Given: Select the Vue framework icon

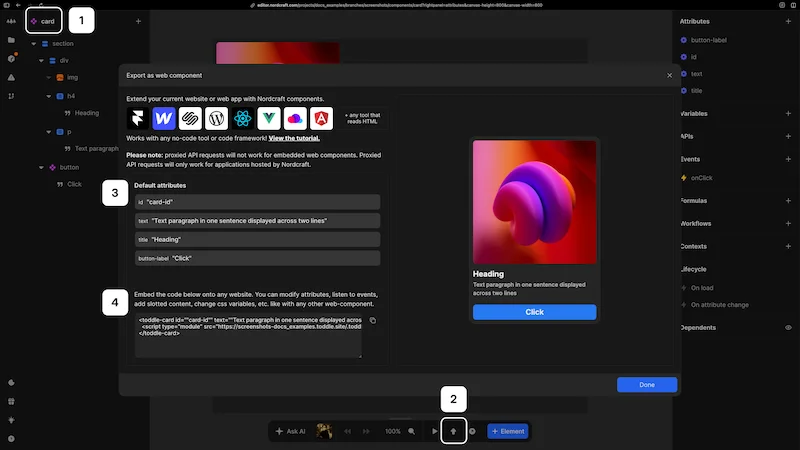Looking at the screenshot, I should tap(269, 118).
